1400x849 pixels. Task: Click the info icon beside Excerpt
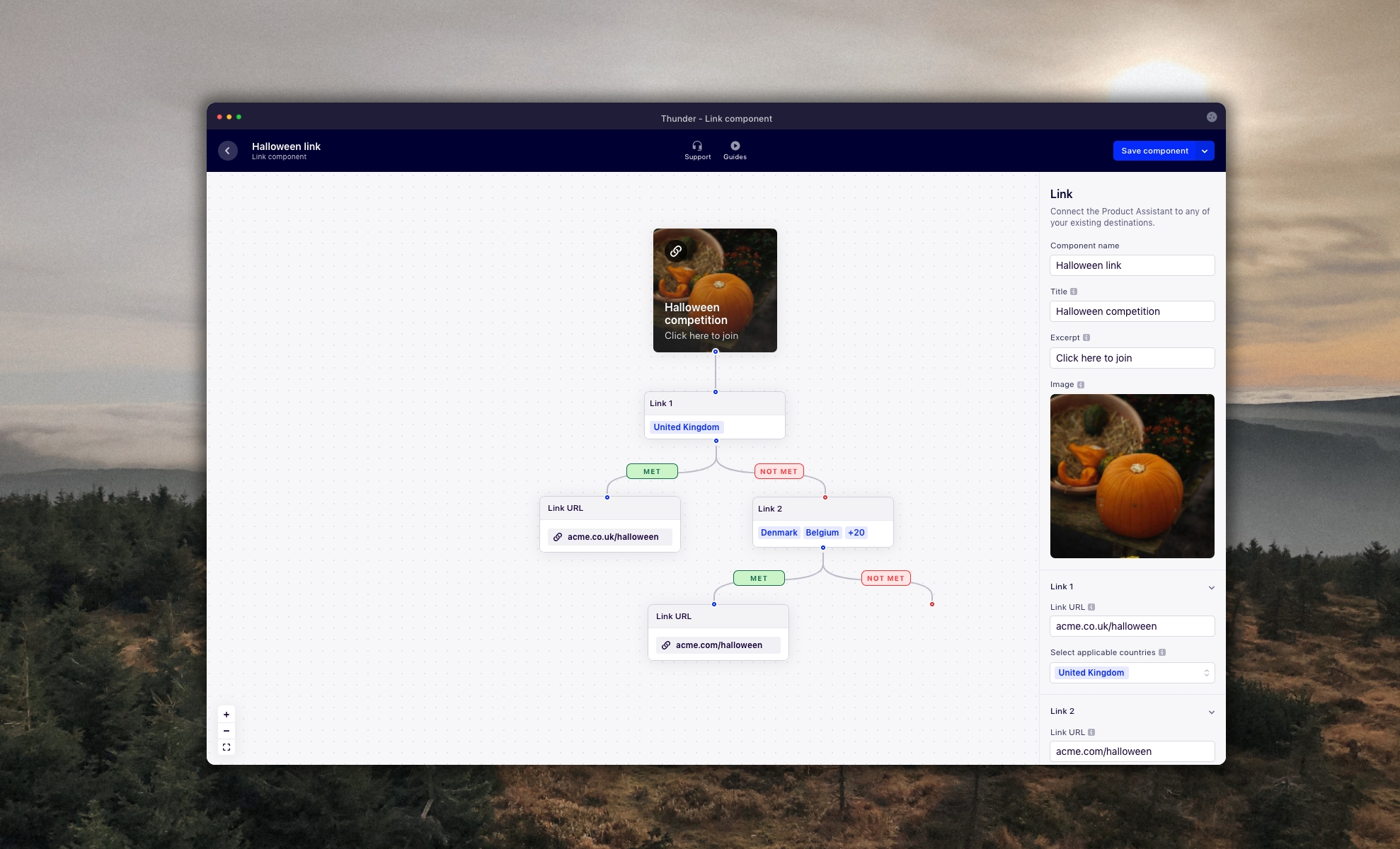point(1086,337)
